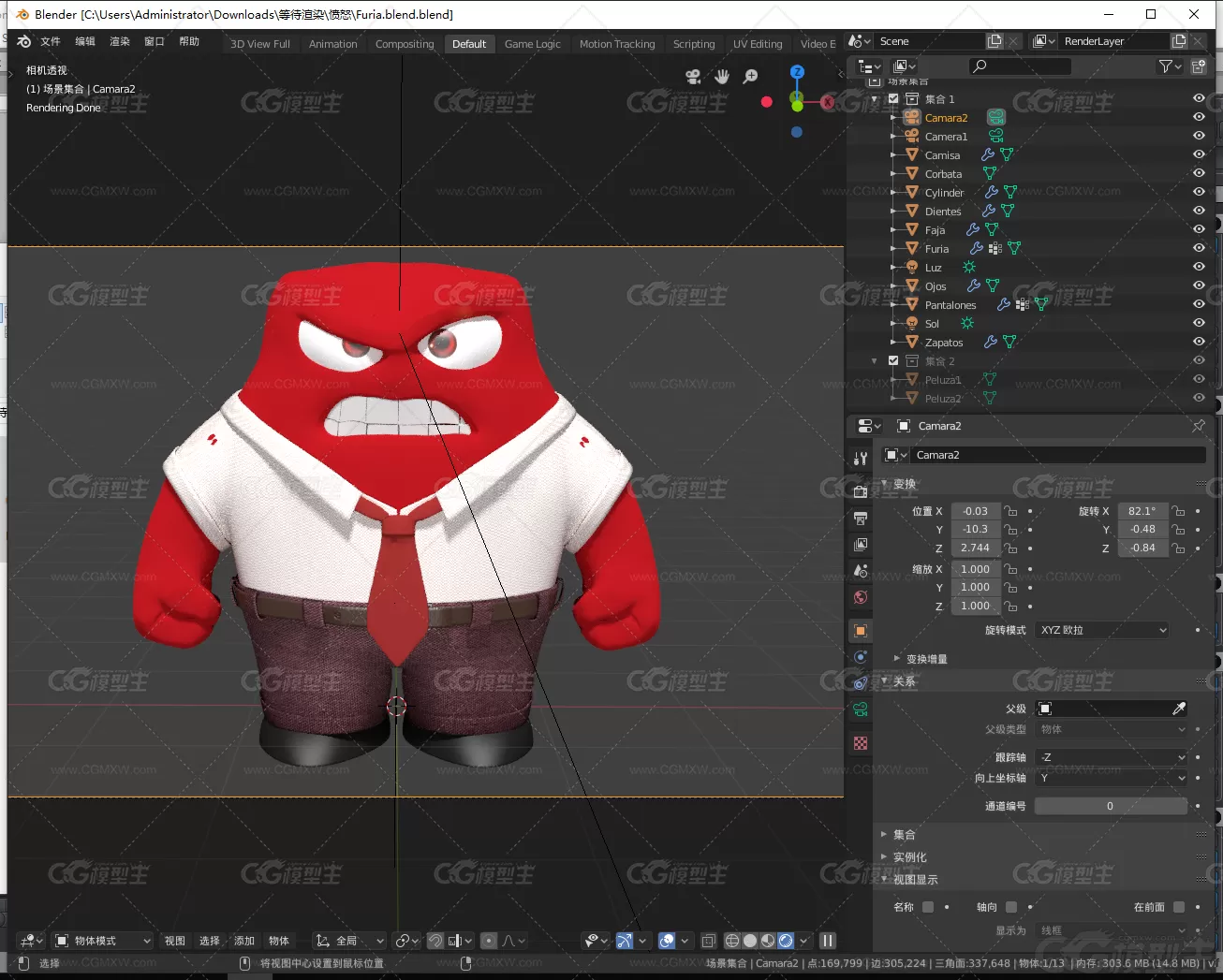Click the Camisa modifier wrench icon
This screenshot has width=1223, height=980.
coord(988,154)
